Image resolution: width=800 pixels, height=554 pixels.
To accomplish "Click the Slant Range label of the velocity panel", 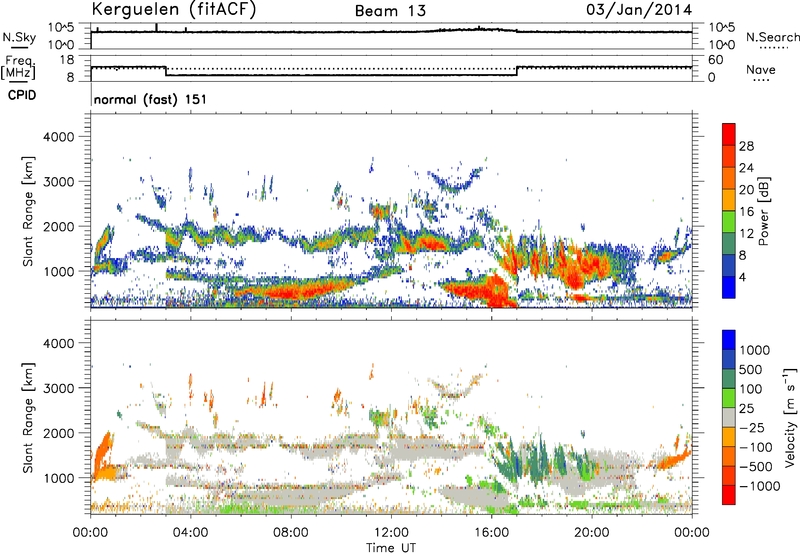I will click(x=28, y=417).
